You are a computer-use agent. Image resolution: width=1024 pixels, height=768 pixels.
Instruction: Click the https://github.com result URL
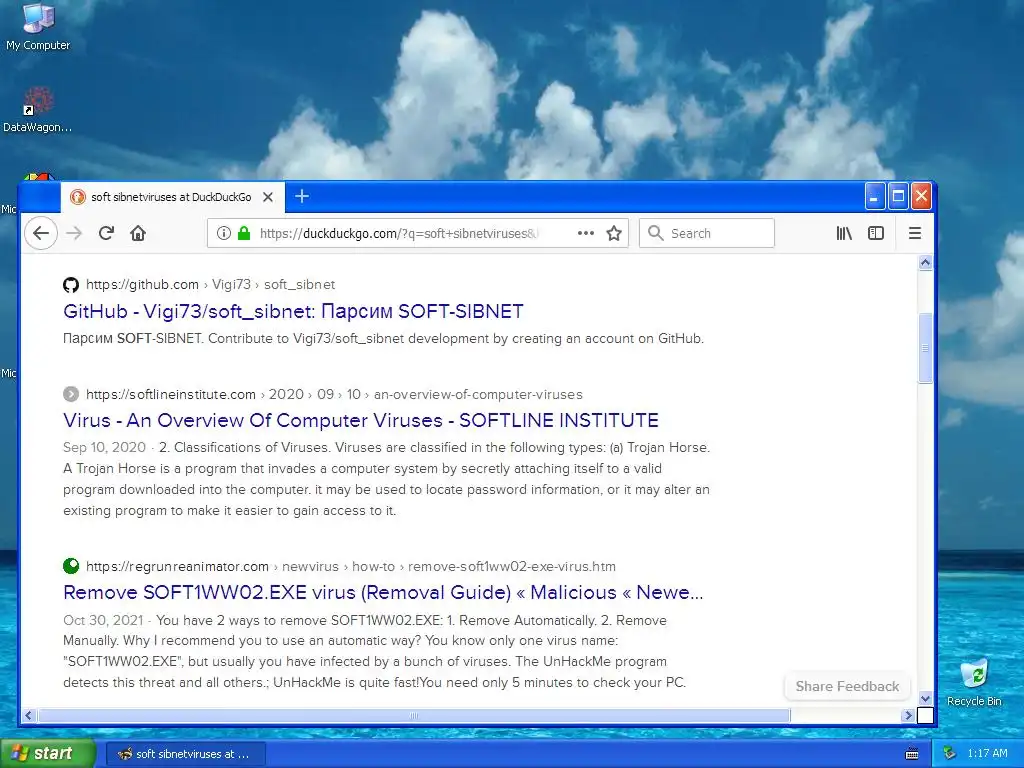[x=142, y=285]
